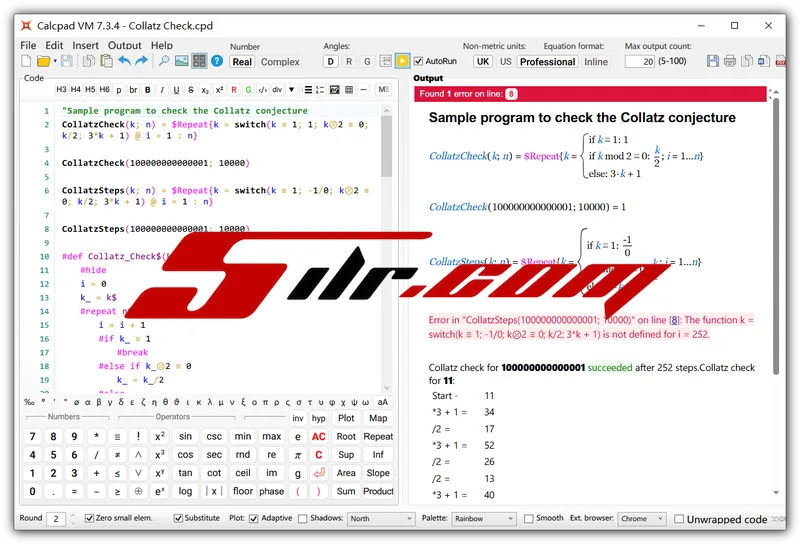Save output with the right-side floppy icon
The image size is (800, 544).
[713, 61]
